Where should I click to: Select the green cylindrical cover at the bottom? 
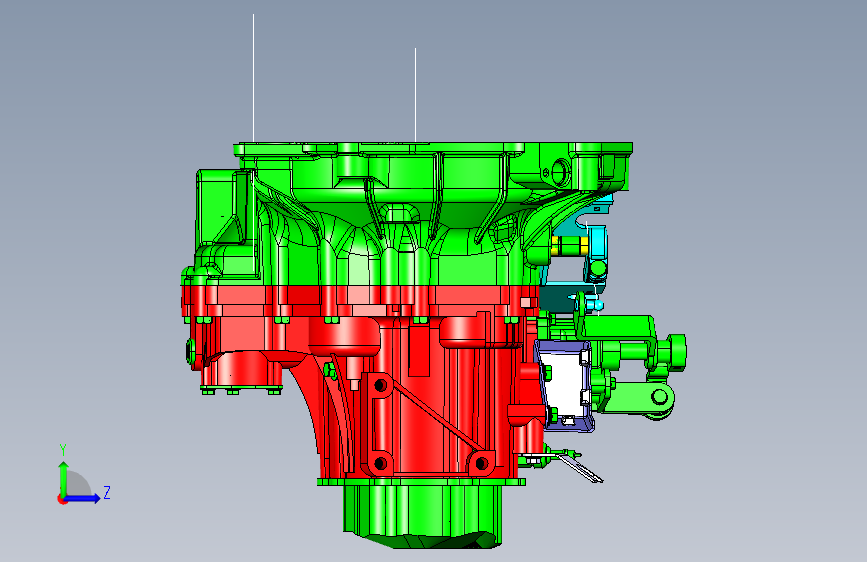tap(423, 514)
